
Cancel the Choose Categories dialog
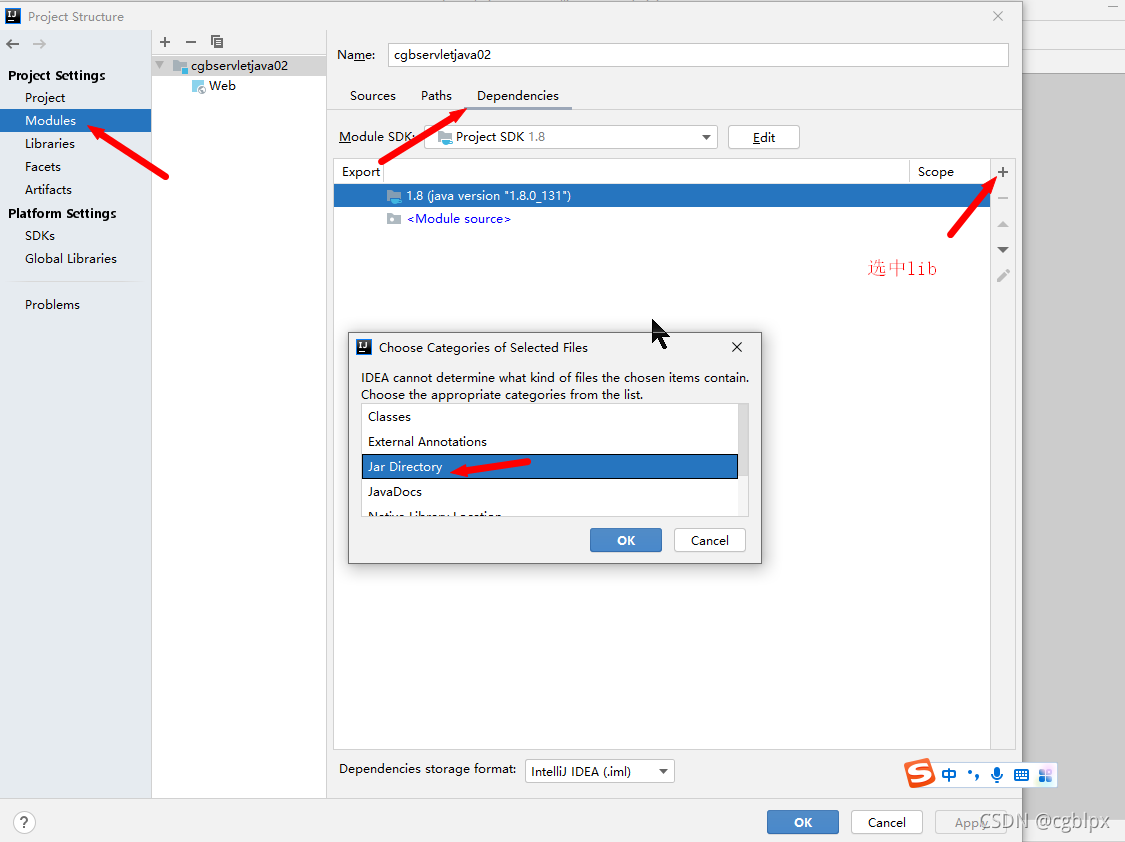point(710,540)
